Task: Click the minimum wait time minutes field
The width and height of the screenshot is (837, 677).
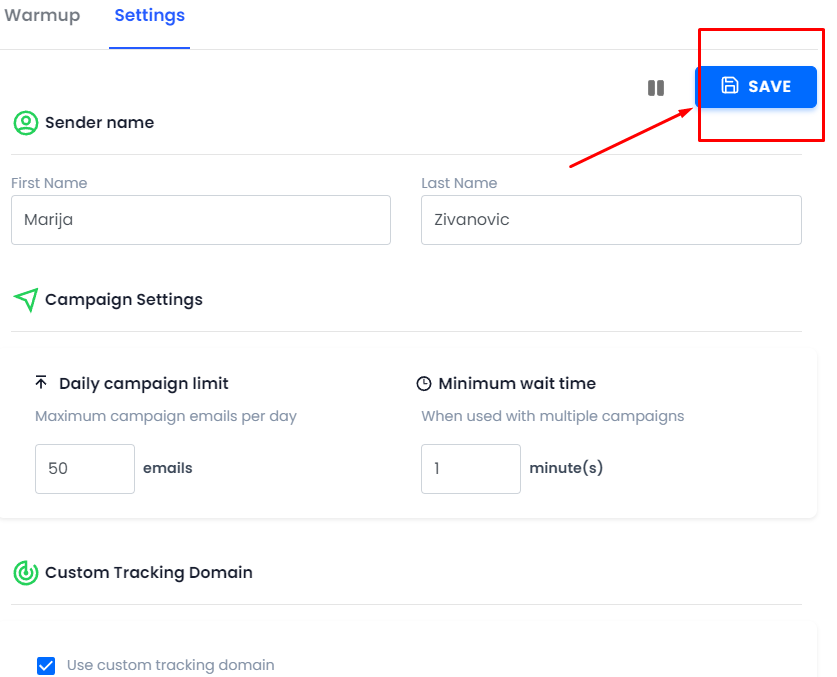Action: coord(471,469)
